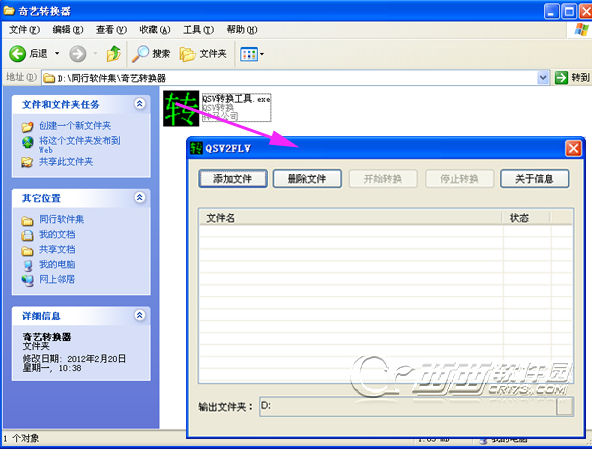Expand the address bar dropdown
Screen dimensions: 592x449
[543, 78]
